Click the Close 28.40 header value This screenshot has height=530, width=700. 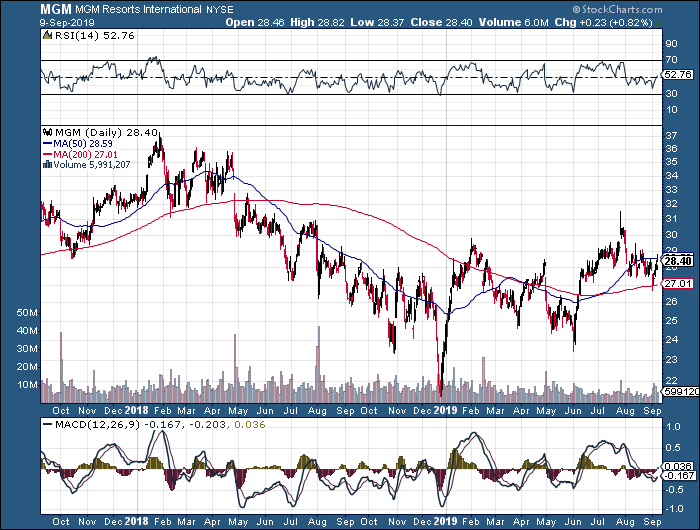441,22
